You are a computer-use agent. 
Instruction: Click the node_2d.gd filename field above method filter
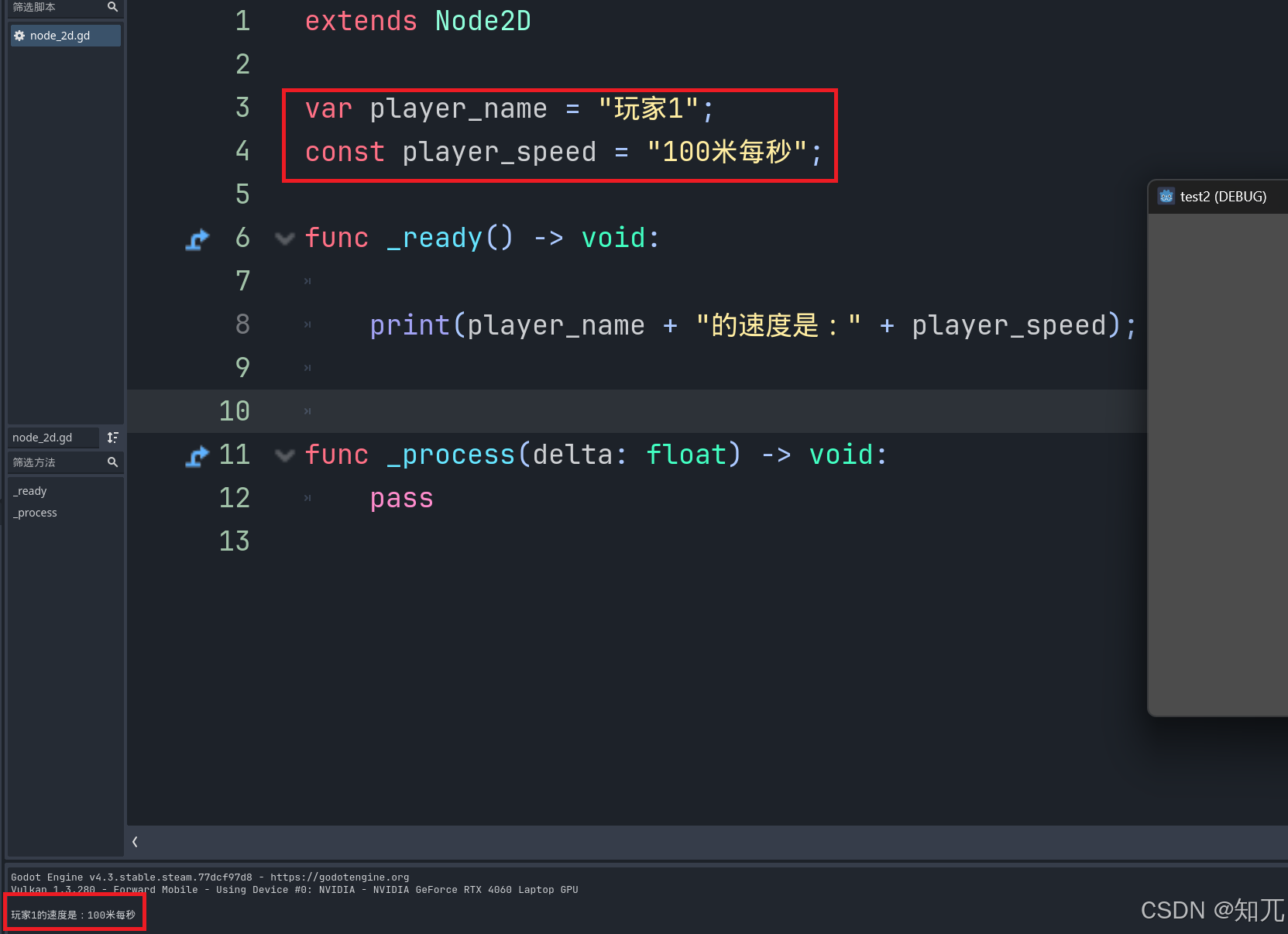click(x=50, y=438)
